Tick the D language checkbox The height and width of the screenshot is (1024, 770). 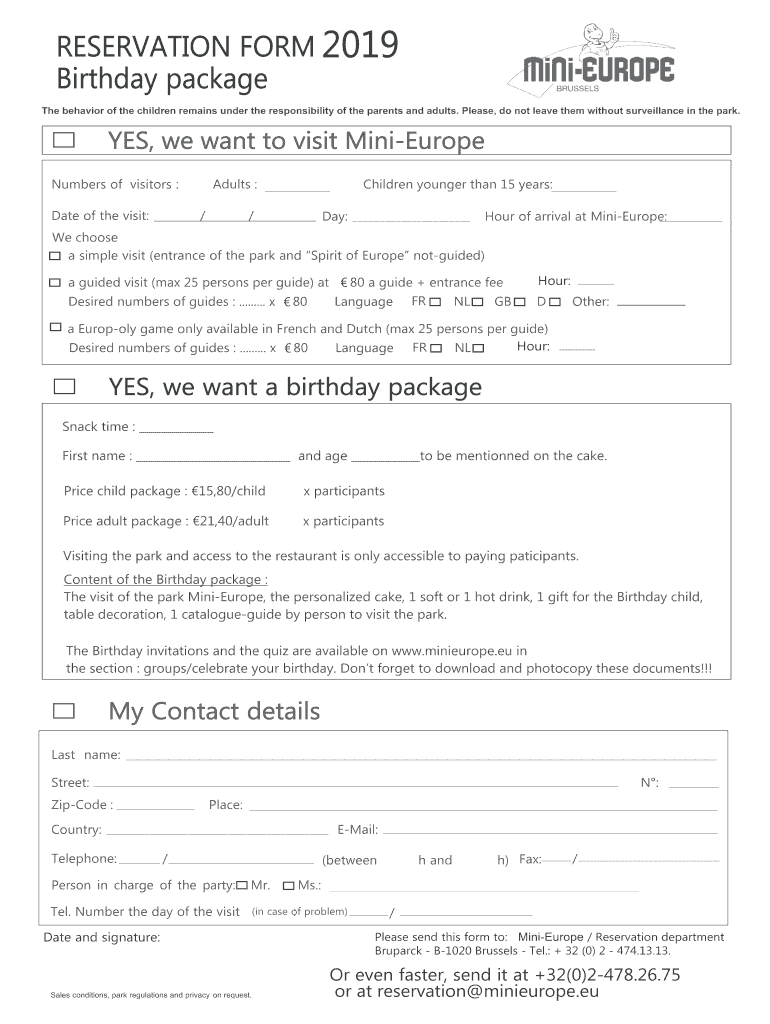pyautogui.click(x=556, y=302)
